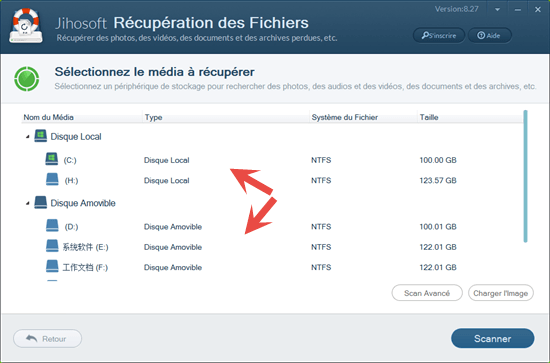Image resolution: width=550 pixels, height=363 pixels.
Task: Collapse the Disque Local group
Action: [x=28, y=137]
